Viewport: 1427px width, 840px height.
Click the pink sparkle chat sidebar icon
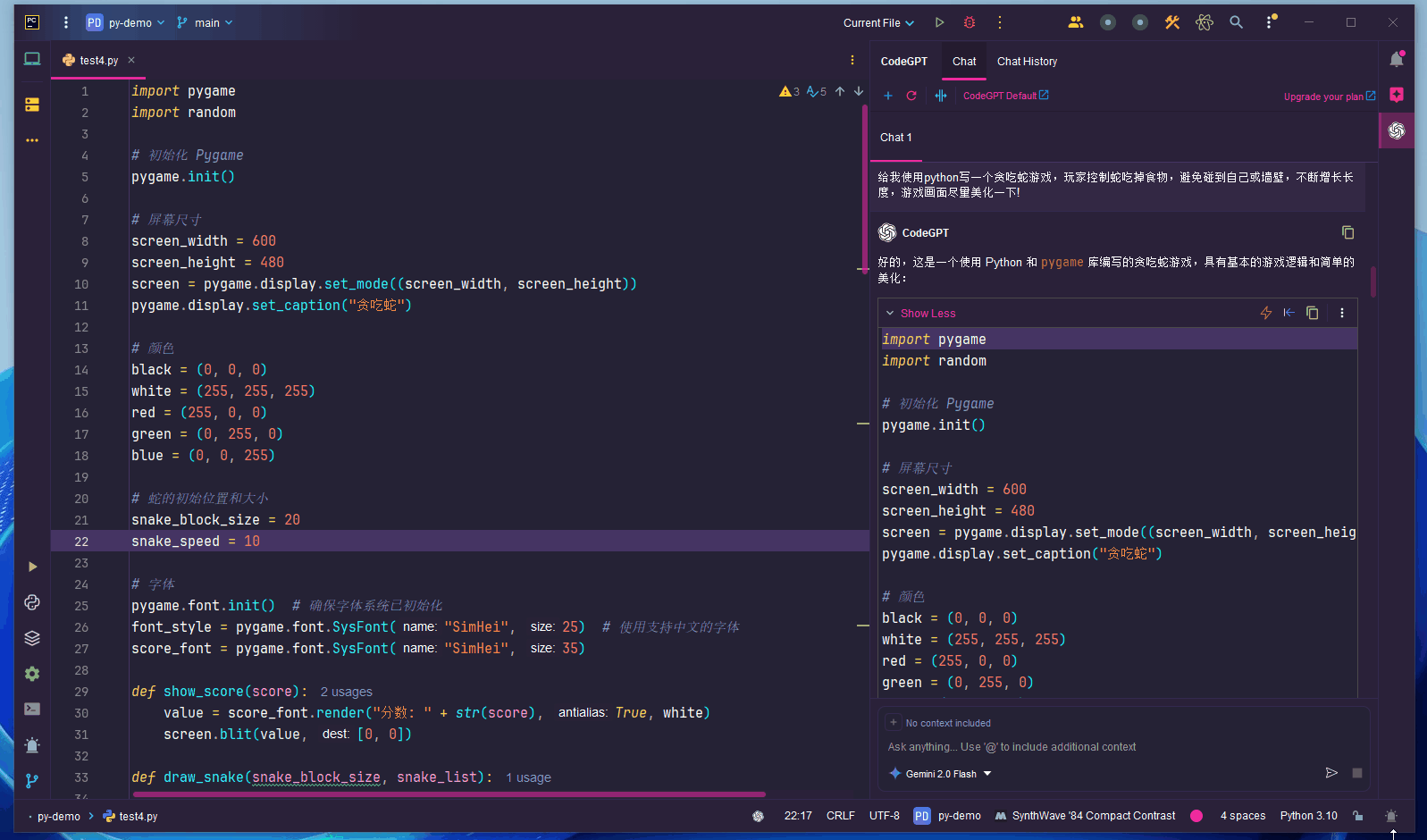1397,95
